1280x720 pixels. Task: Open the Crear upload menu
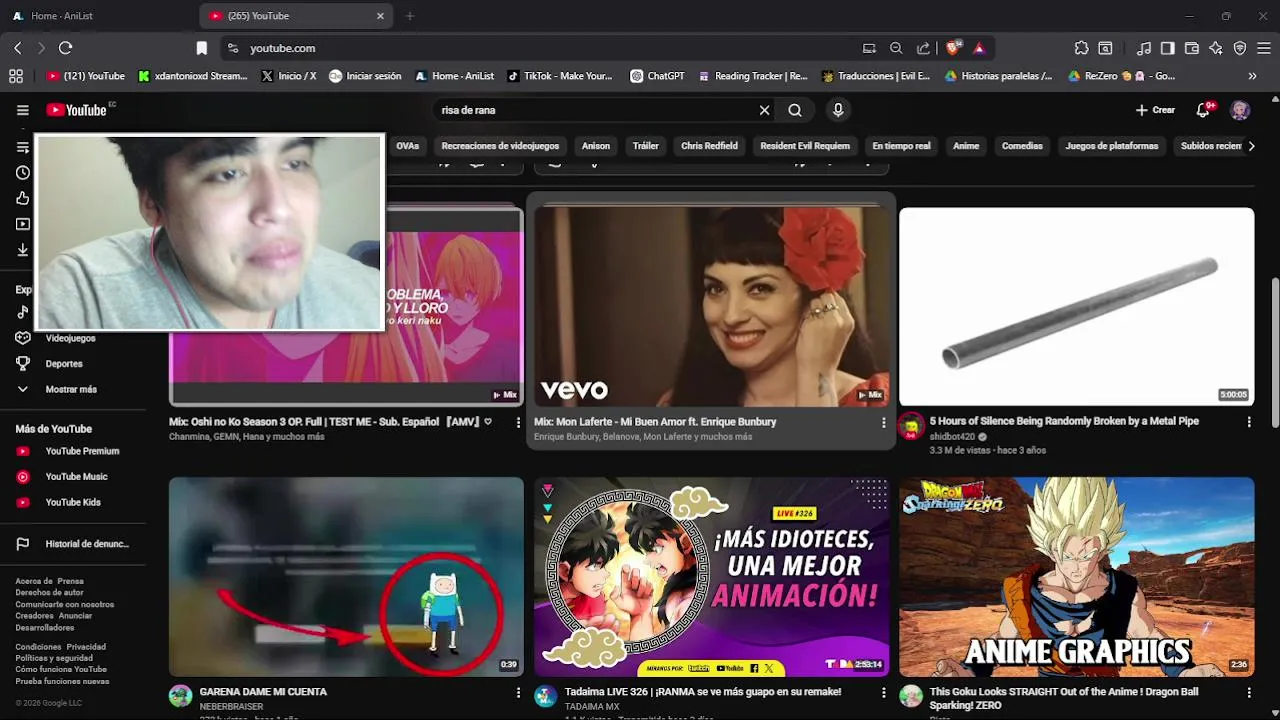tap(1155, 110)
